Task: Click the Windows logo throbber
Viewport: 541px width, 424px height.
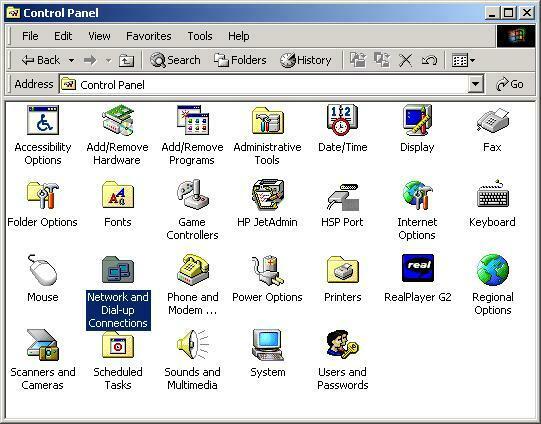Action: tap(516, 36)
